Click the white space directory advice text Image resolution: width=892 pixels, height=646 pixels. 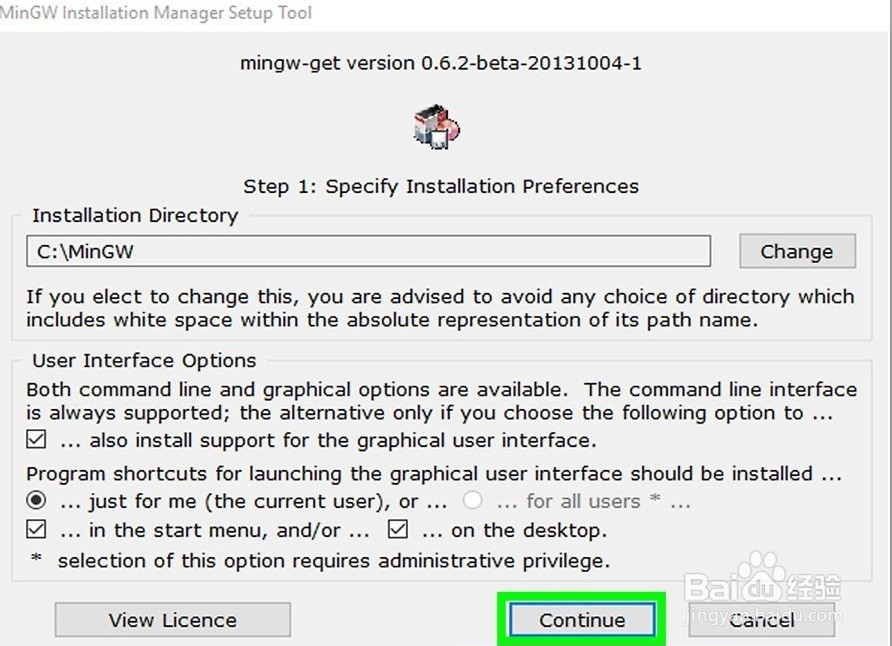[440, 308]
